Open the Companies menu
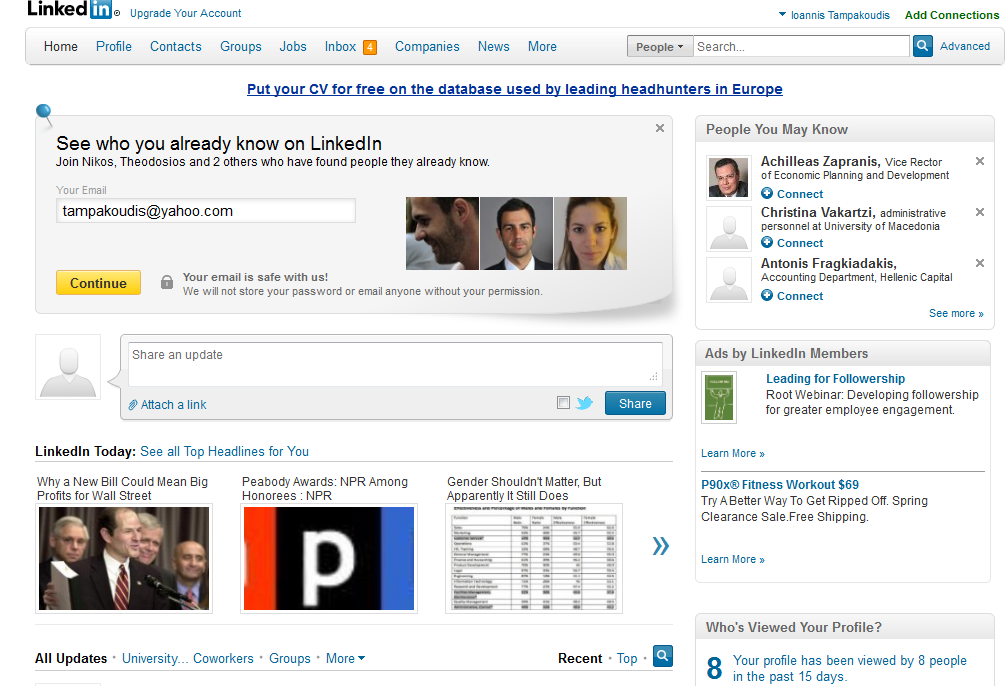 tap(427, 46)
